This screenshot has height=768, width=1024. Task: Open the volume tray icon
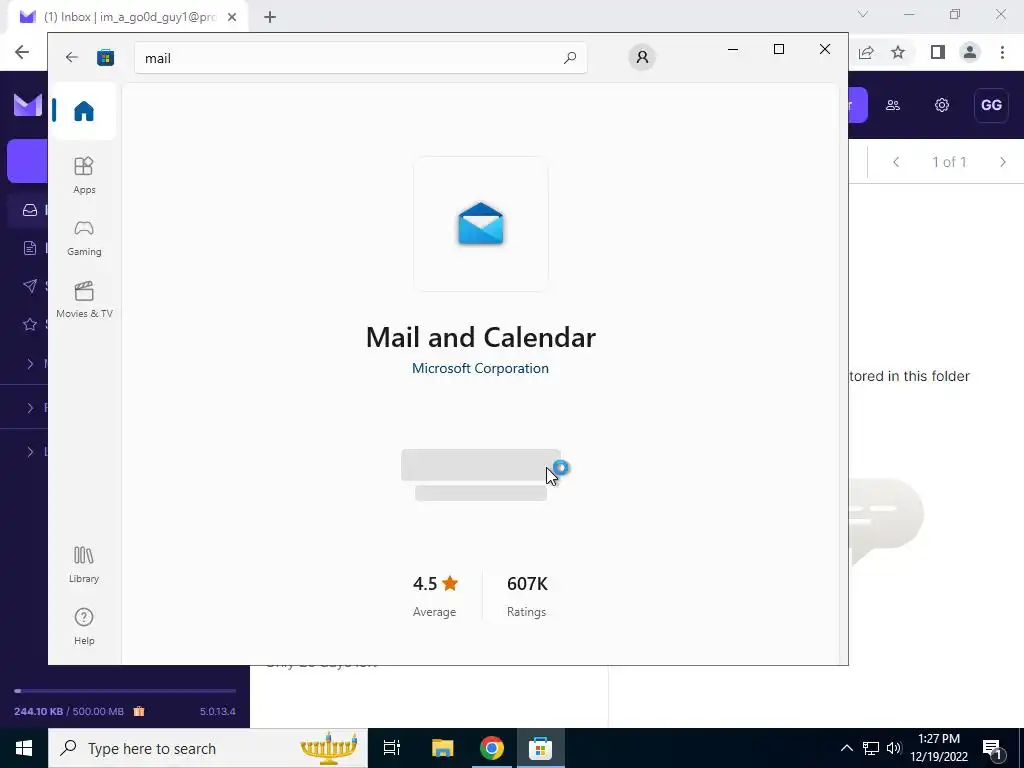point(894,748)
